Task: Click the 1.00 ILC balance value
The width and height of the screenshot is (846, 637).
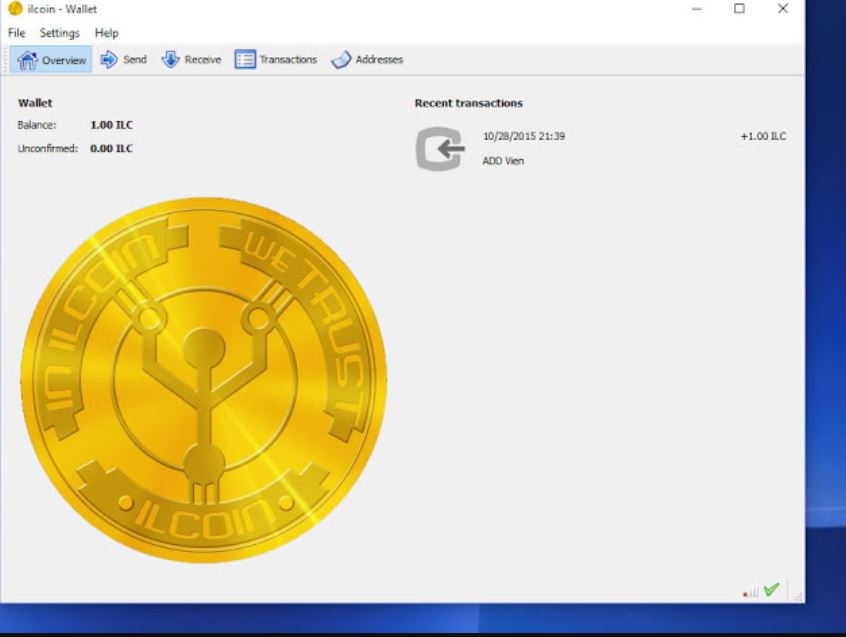Action: pos(111,125)
